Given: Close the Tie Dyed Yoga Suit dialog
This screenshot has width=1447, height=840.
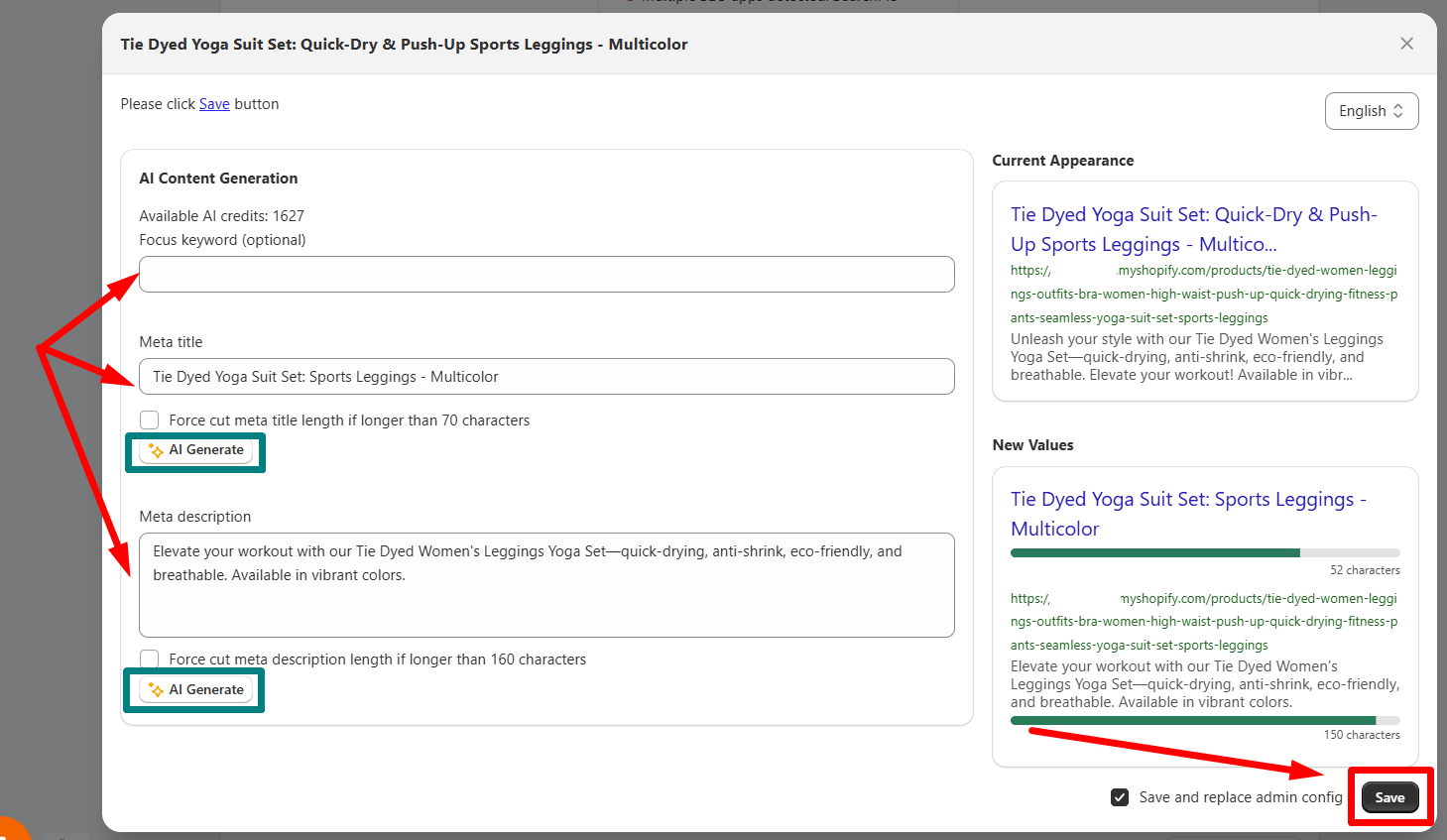Looking at the screenshot, I should 1406,44.
